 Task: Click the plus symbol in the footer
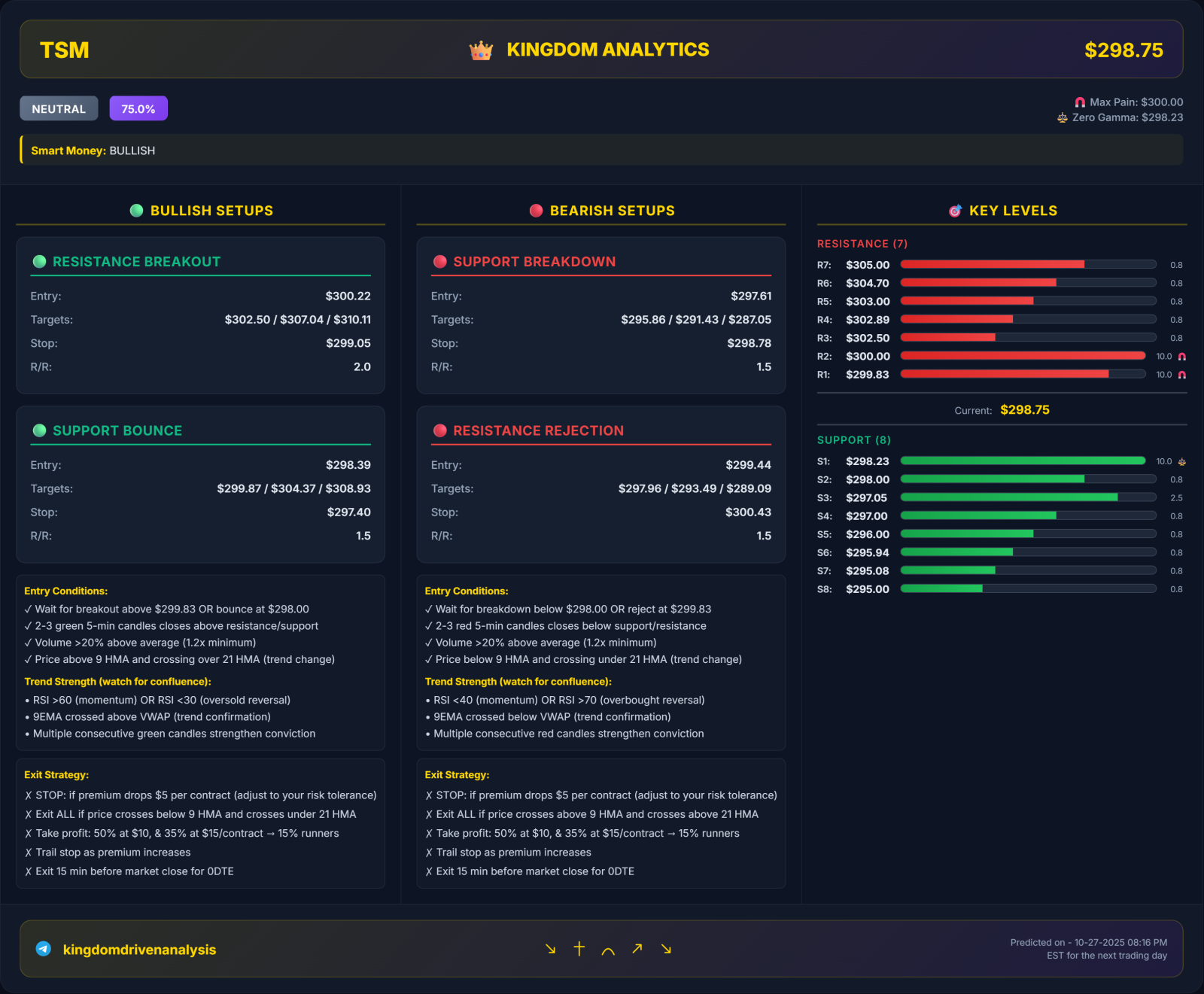(579, 949)
